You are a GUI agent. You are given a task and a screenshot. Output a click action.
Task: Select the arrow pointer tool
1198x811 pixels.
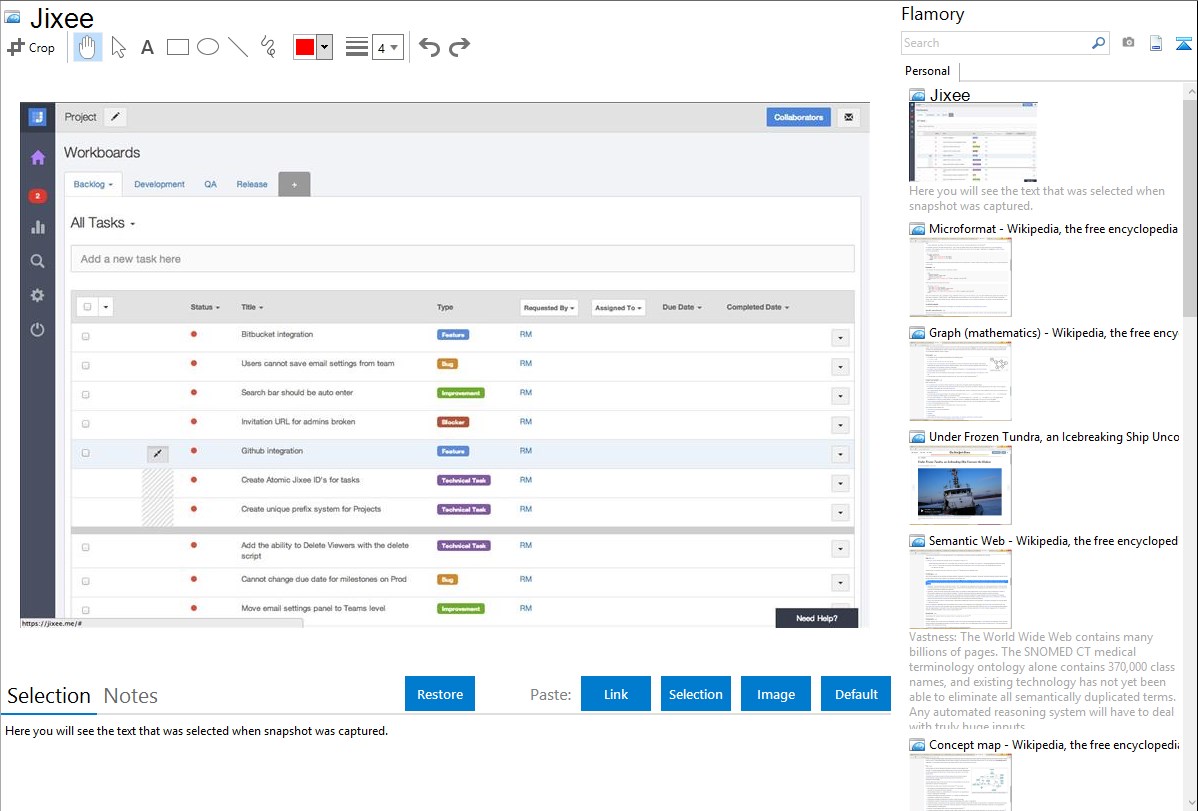pos(118,47)
